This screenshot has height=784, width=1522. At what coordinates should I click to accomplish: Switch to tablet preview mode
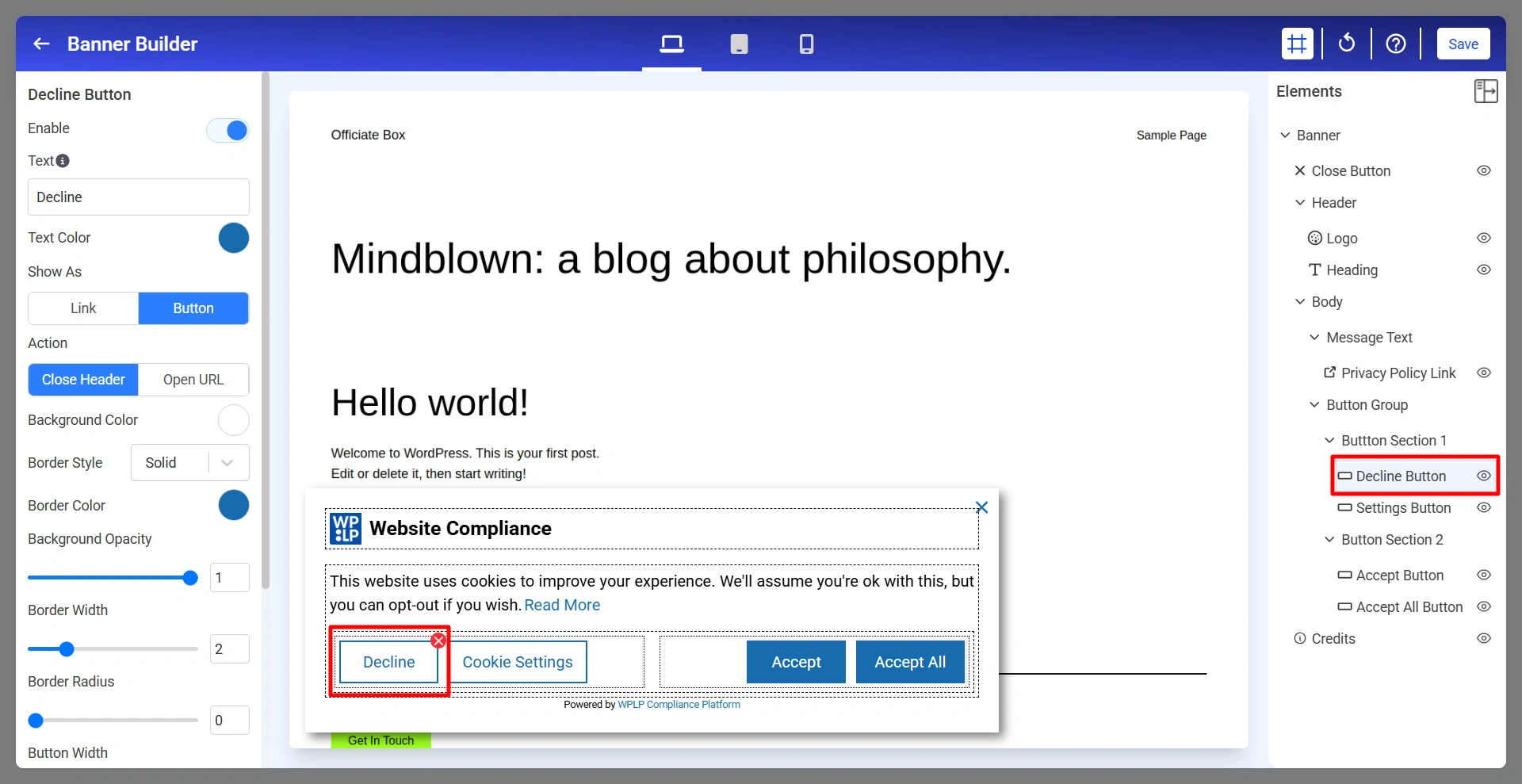739,44
